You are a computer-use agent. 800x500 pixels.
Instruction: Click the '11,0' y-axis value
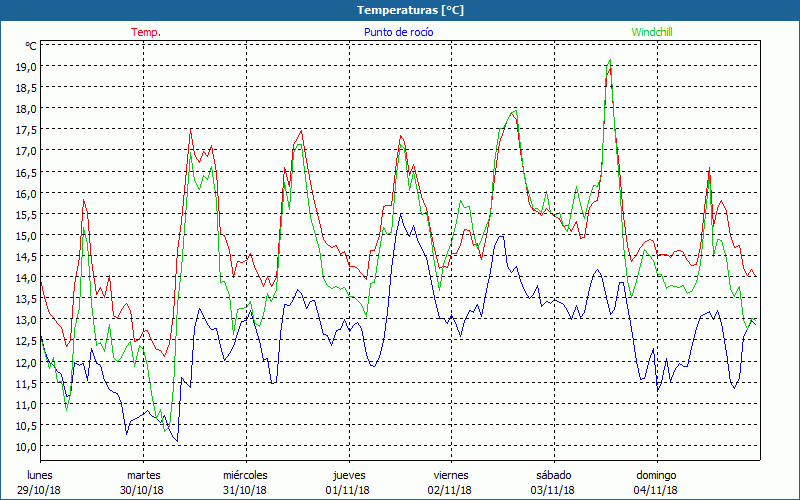click(x=27, y=405)
